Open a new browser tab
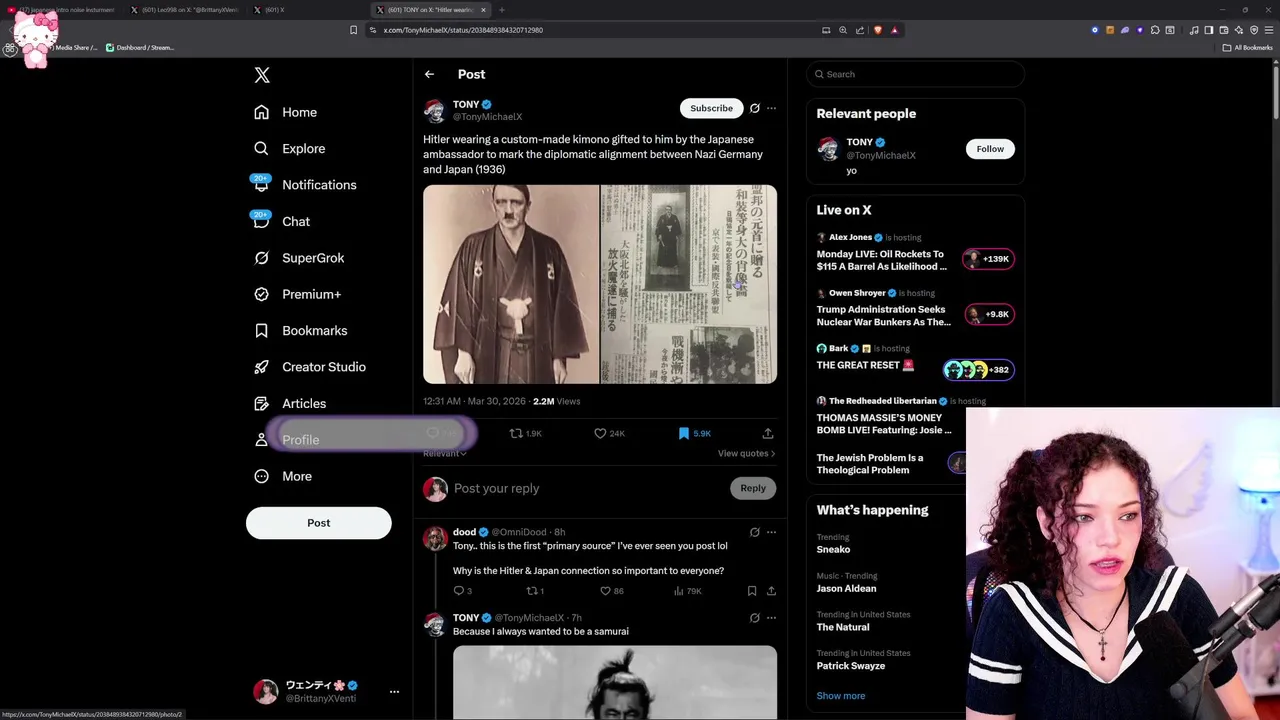 coord(502,10)
